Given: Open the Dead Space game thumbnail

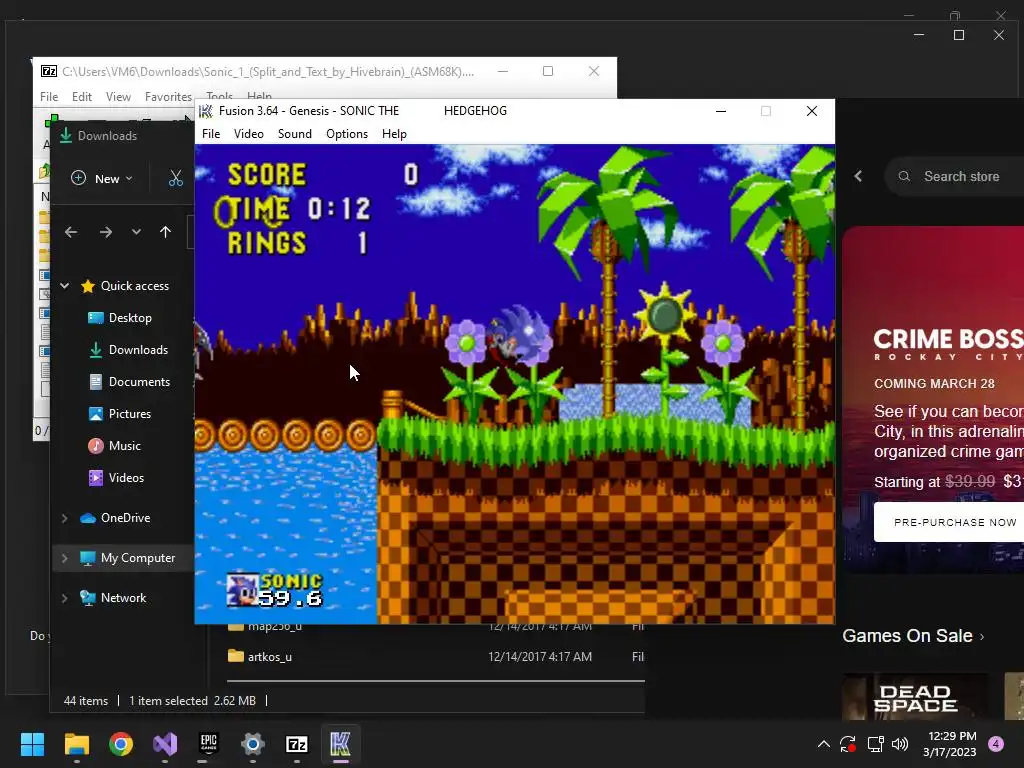Looking at the screenshot, I should pyautogui.click(x=915, y=697).
